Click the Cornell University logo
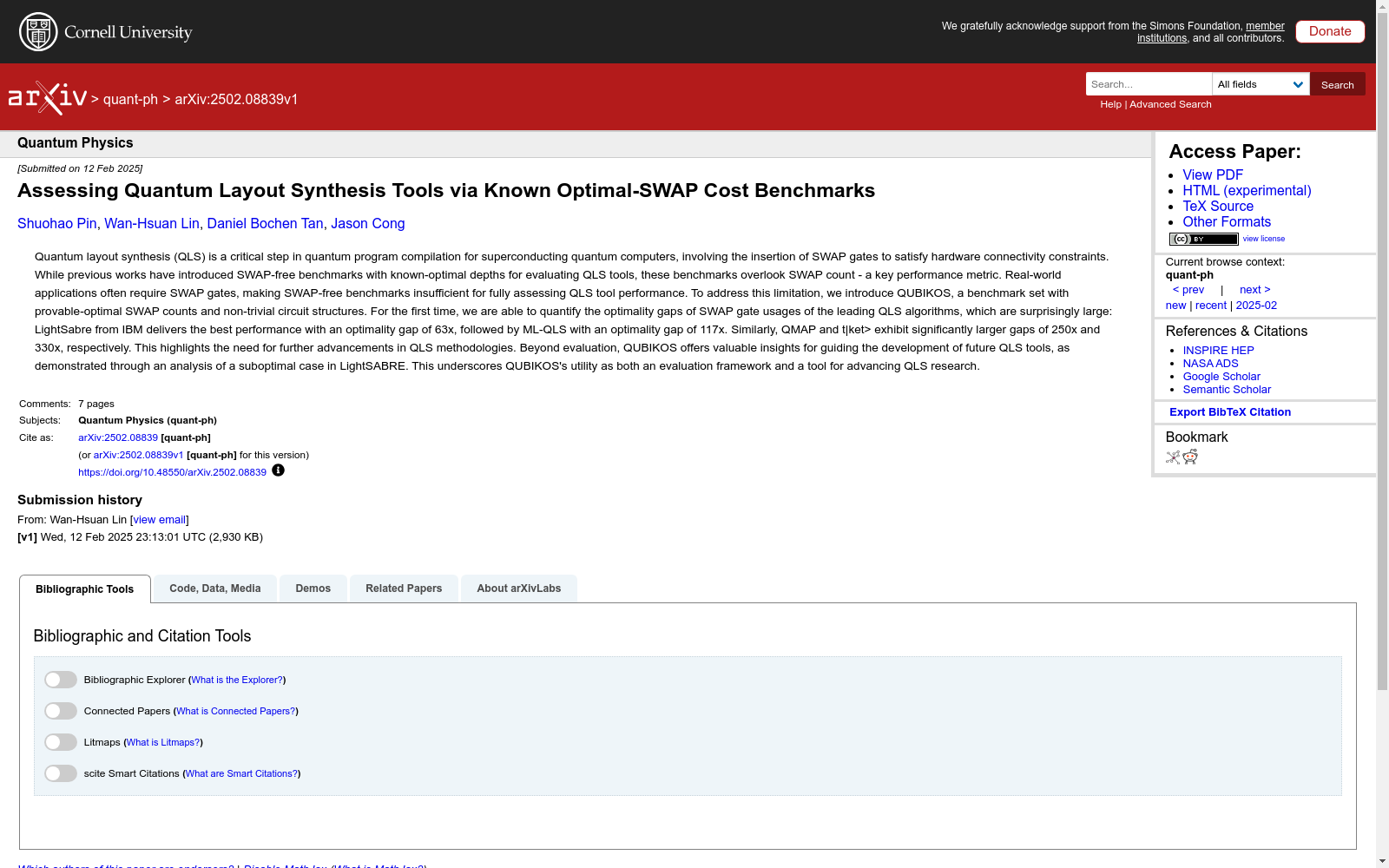1389x868 pixels. click(x=106, y=32)
